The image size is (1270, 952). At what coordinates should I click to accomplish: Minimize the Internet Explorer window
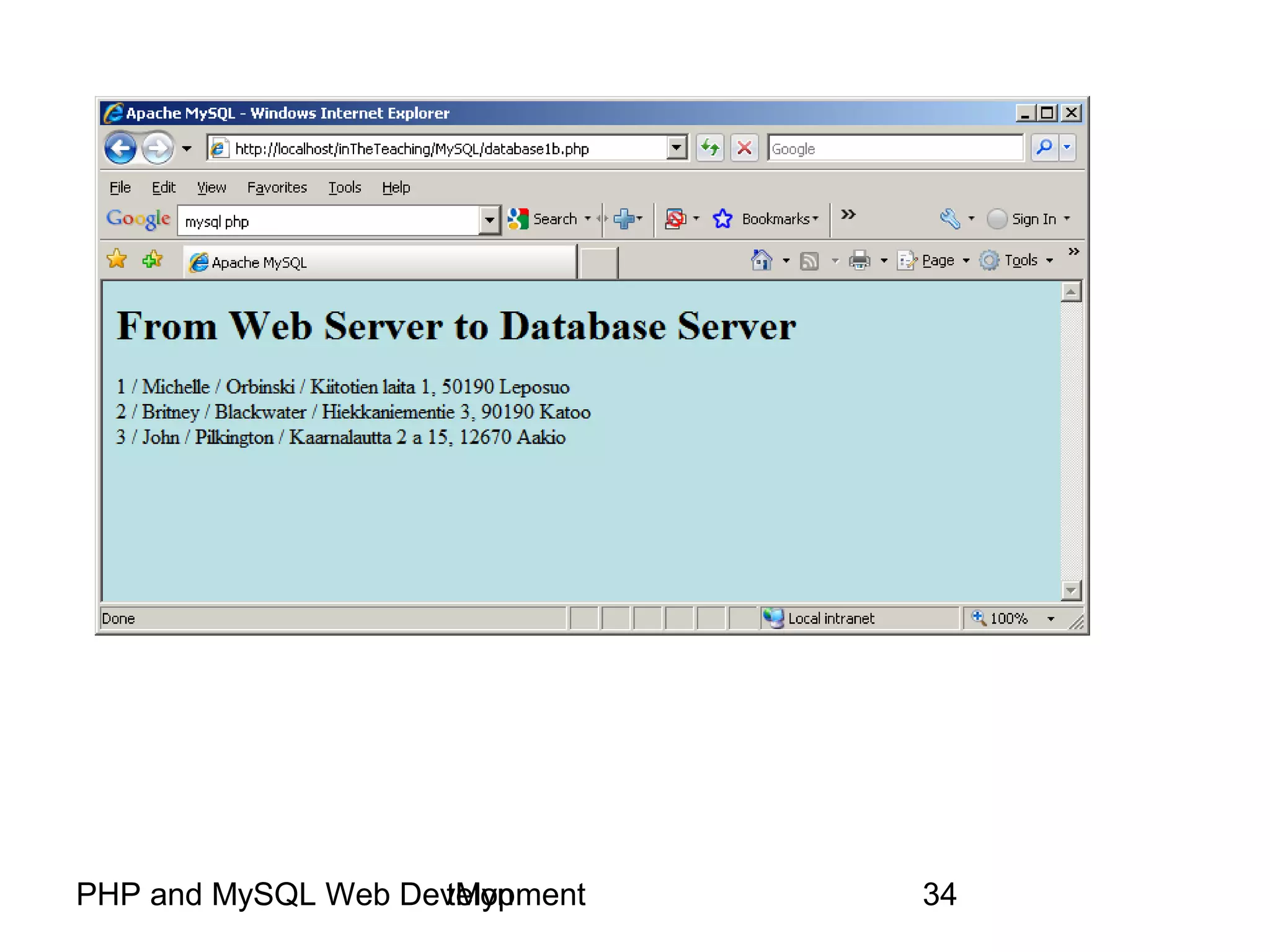click(1024, 113)
